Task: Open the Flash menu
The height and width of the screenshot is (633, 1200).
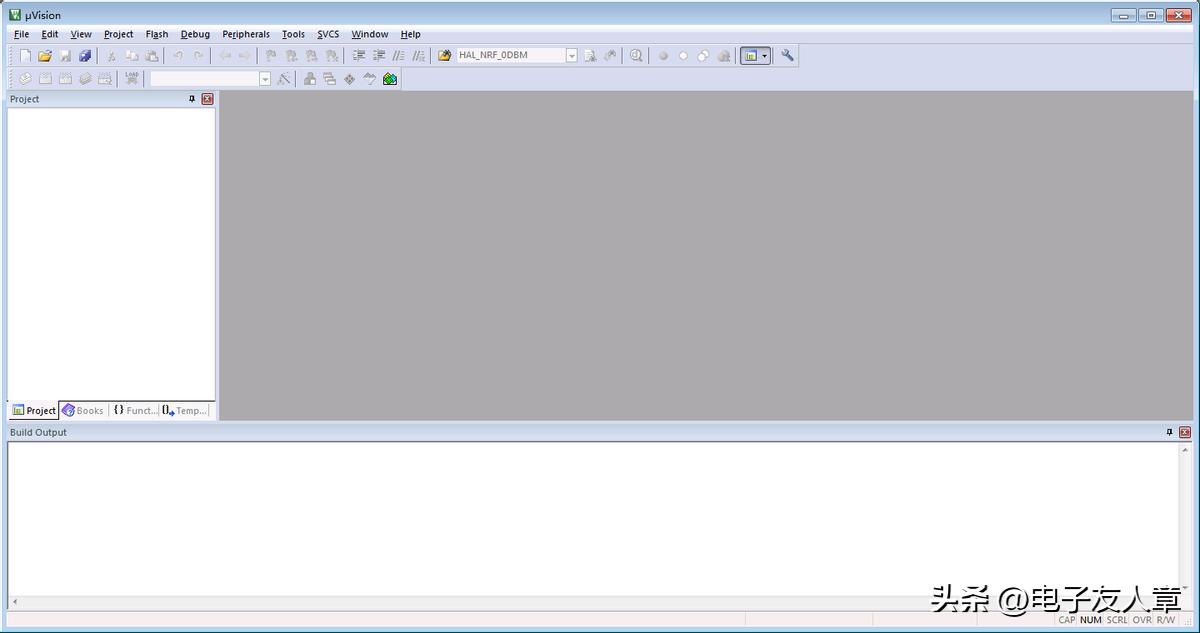Action: point(157,34)
